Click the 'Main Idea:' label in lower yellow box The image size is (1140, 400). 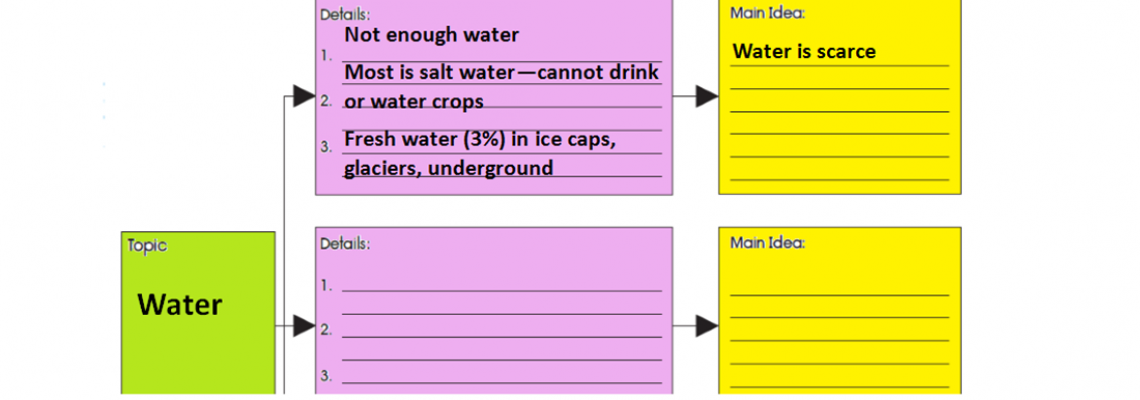click(x=768, y=243)
